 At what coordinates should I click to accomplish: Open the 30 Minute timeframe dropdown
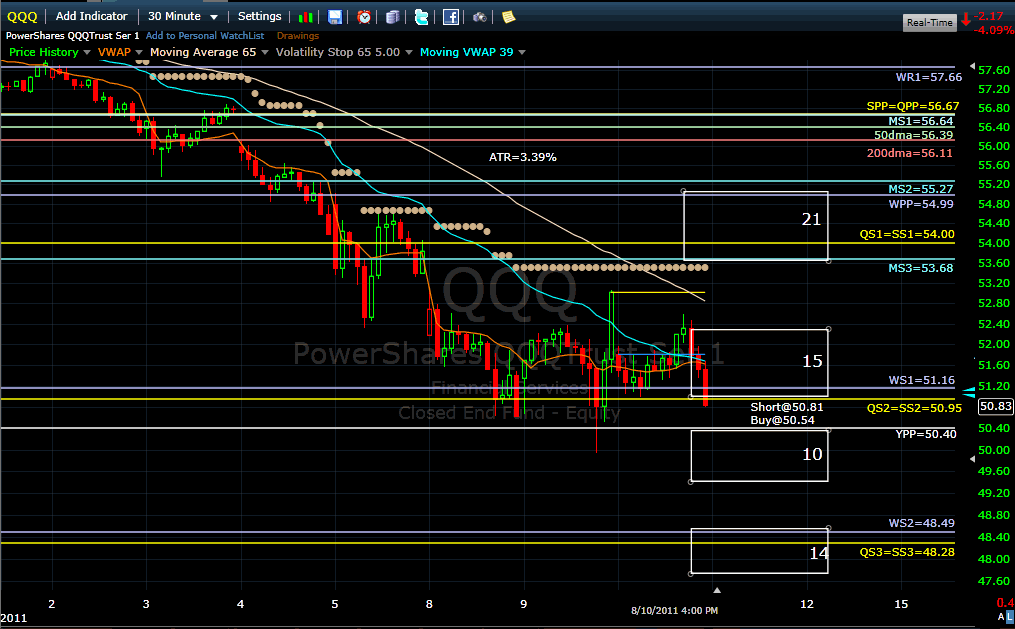click(x=183, y=16)
